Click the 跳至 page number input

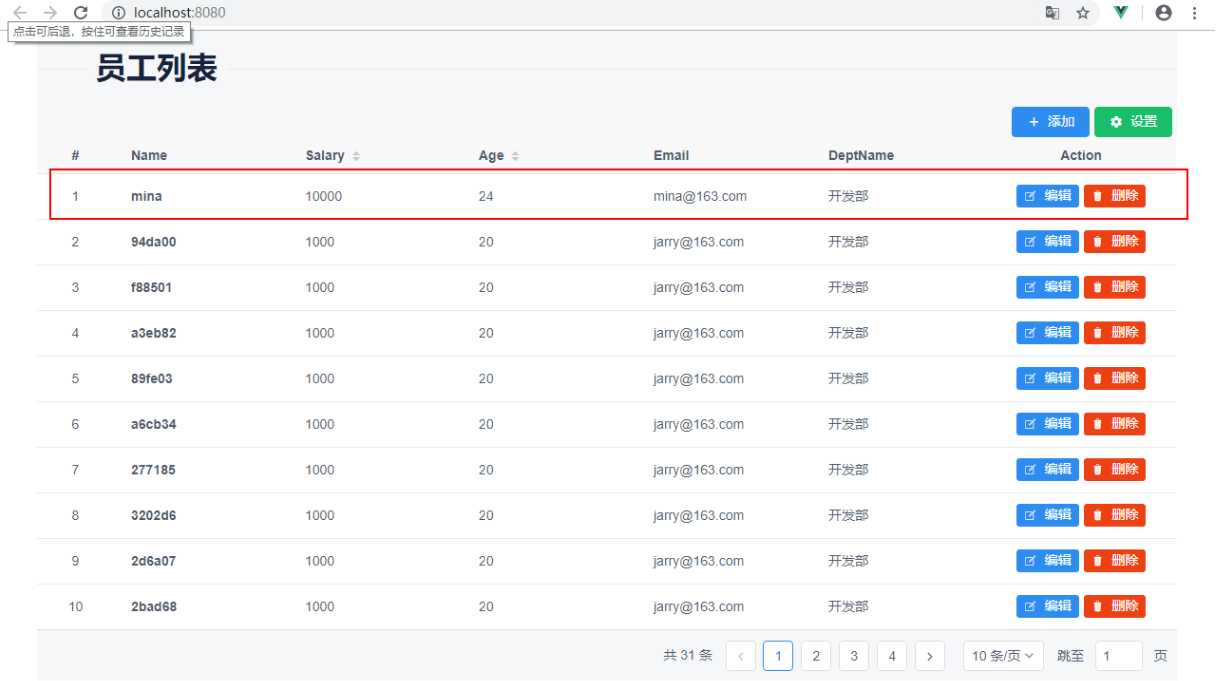click(x=1119, y=656)
